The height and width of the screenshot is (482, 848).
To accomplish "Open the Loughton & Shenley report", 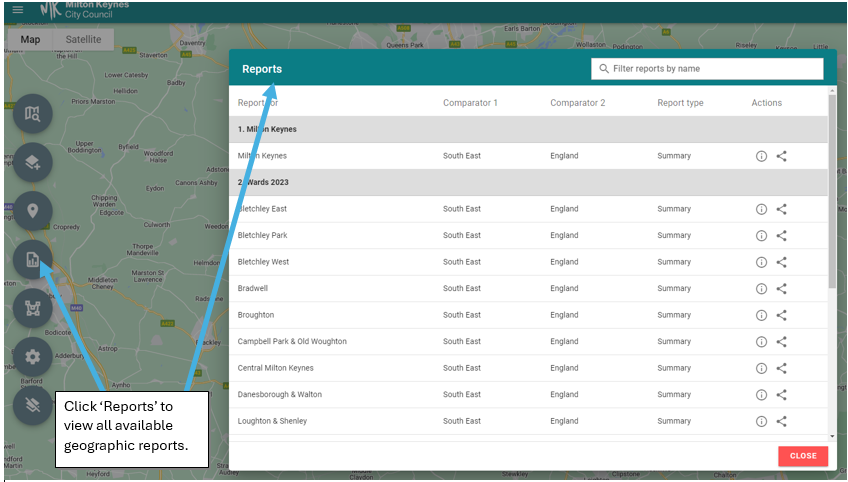I will (272, 421).
